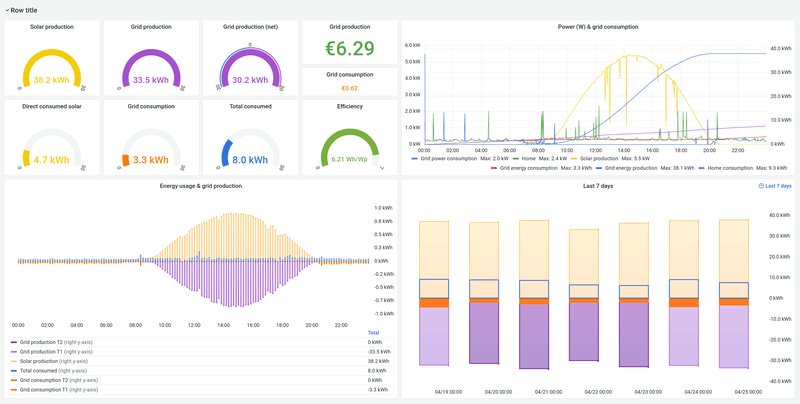800x404 pixels.
Task: Toggle Home consumption series in legend
Action: click(x=731, y=167)
